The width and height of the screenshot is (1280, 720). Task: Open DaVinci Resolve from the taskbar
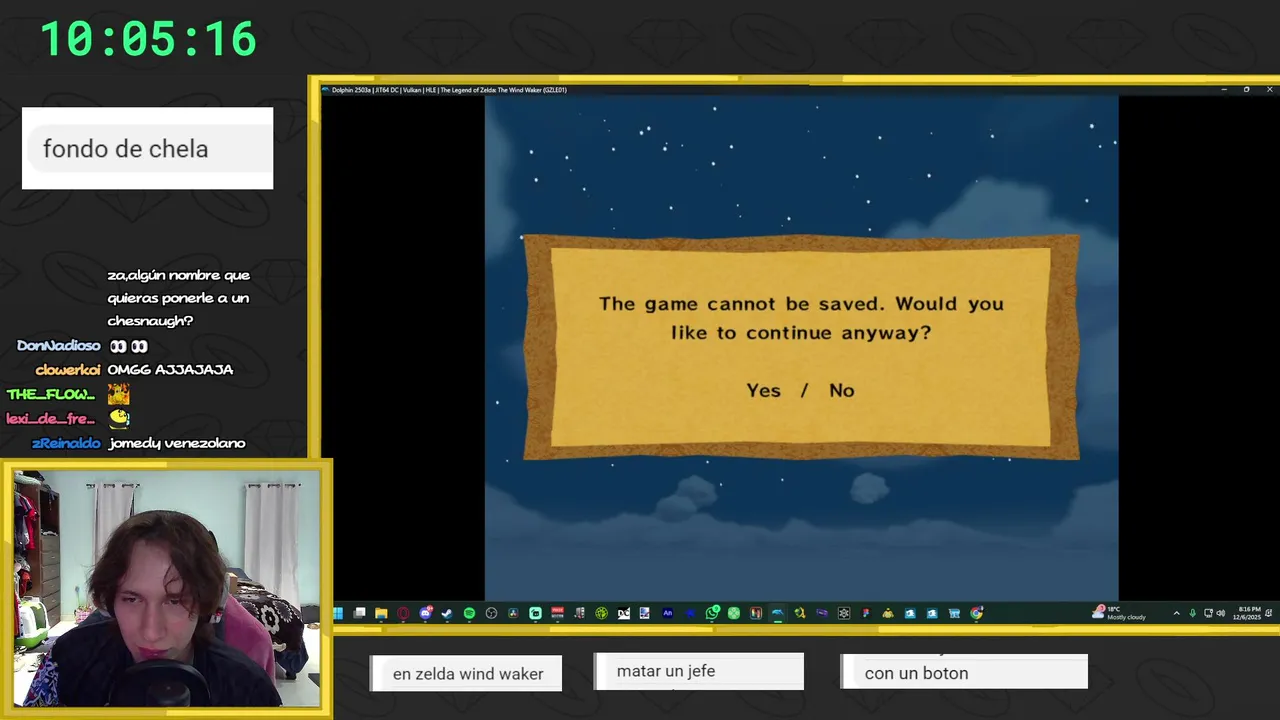click(x=513, y=613)
